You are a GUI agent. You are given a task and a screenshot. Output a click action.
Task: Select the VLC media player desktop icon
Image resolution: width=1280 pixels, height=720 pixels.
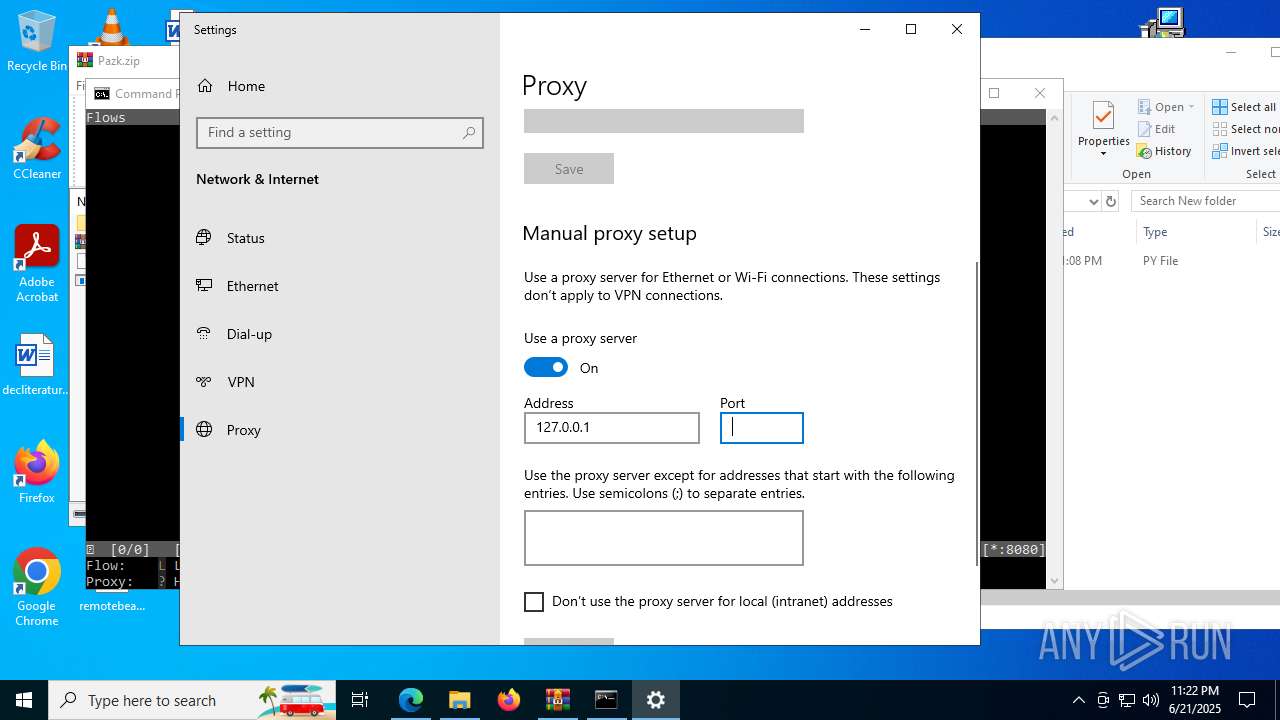pos(112,26)
